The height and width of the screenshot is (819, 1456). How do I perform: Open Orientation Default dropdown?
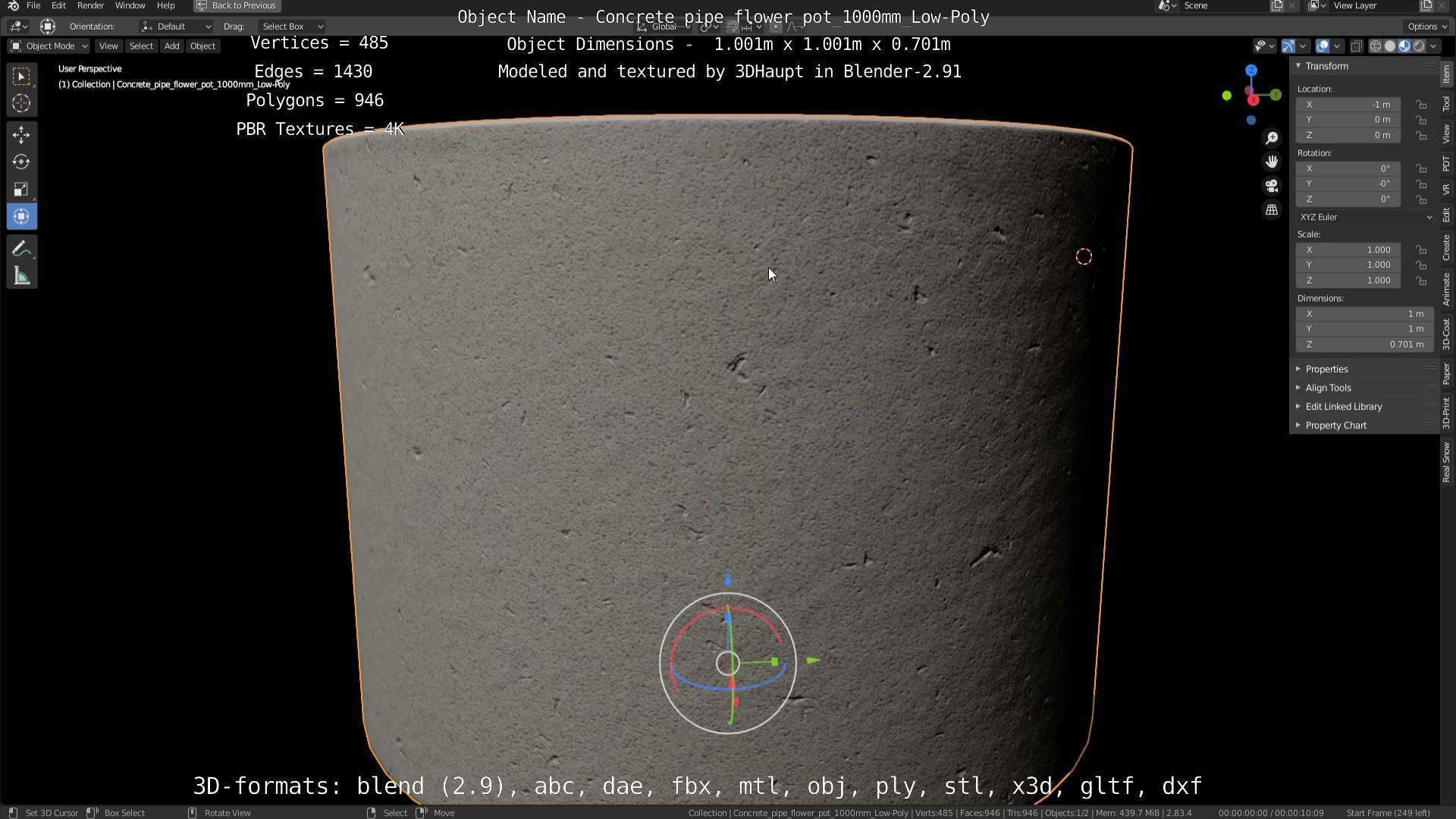pos(177,27)
